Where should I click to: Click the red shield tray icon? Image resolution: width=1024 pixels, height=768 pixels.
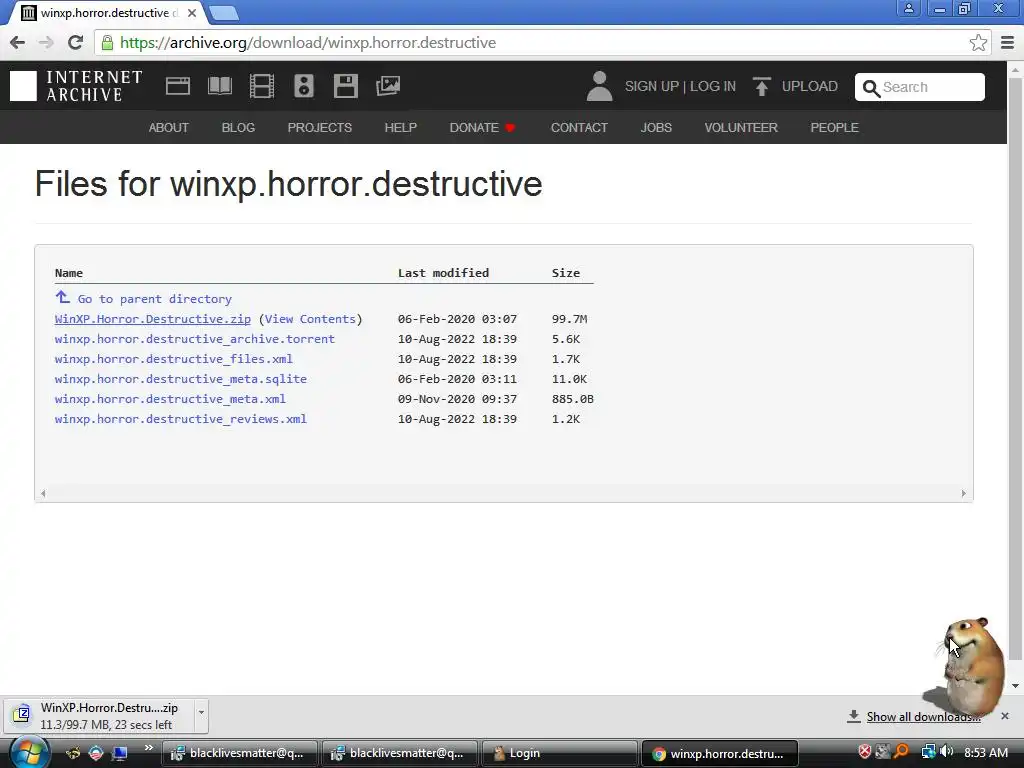pyautogui.click(x=865, y=752)
